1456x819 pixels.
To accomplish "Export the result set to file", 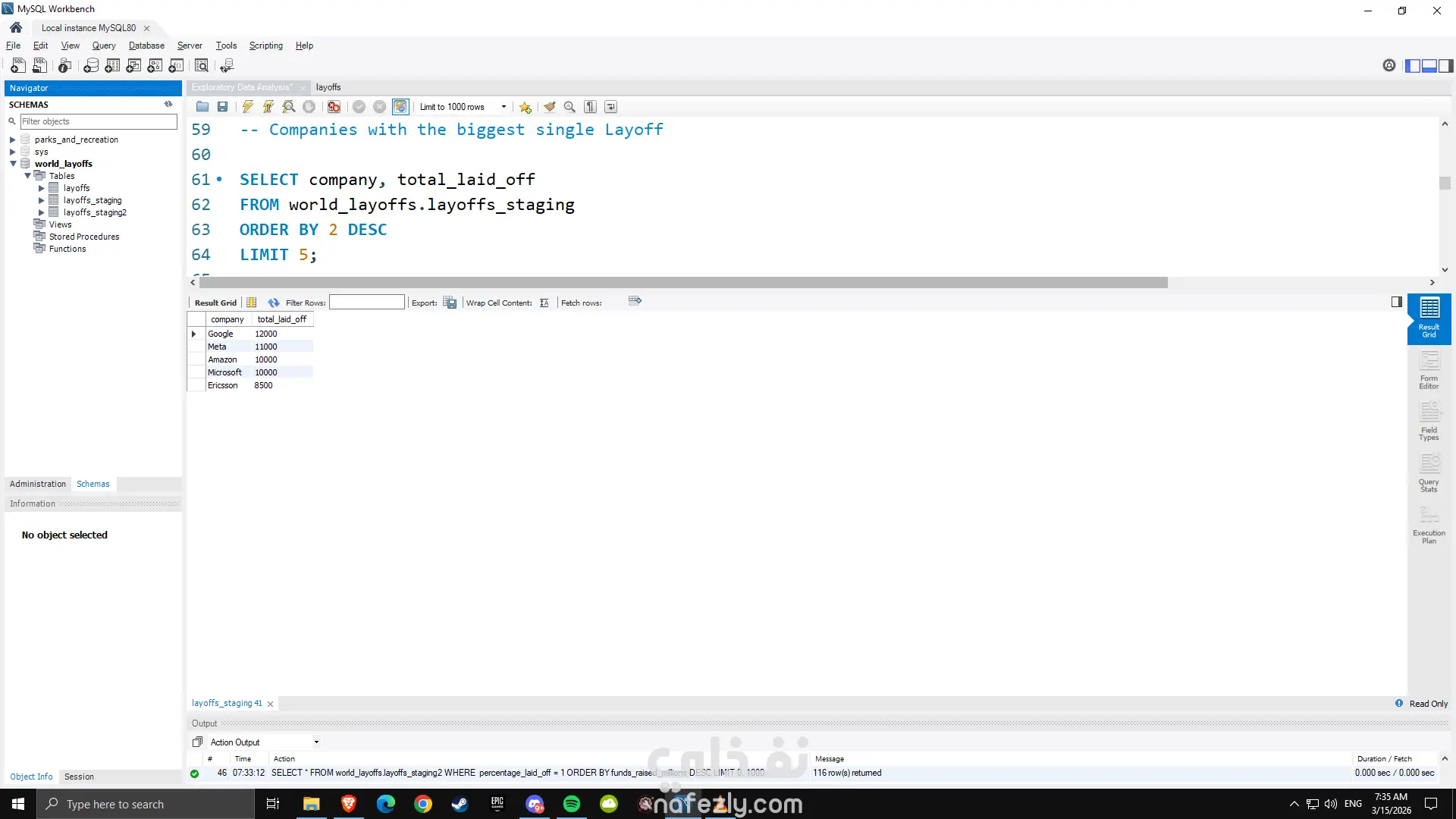I will [450, 303].
